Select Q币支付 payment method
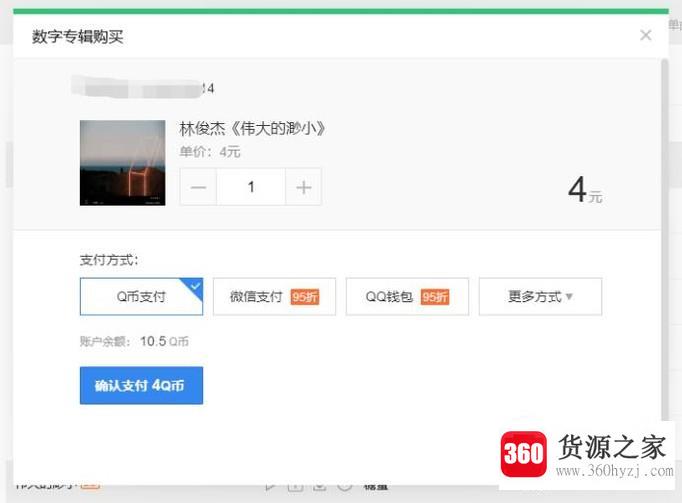682x503 pixels. [x=141, y=296]
